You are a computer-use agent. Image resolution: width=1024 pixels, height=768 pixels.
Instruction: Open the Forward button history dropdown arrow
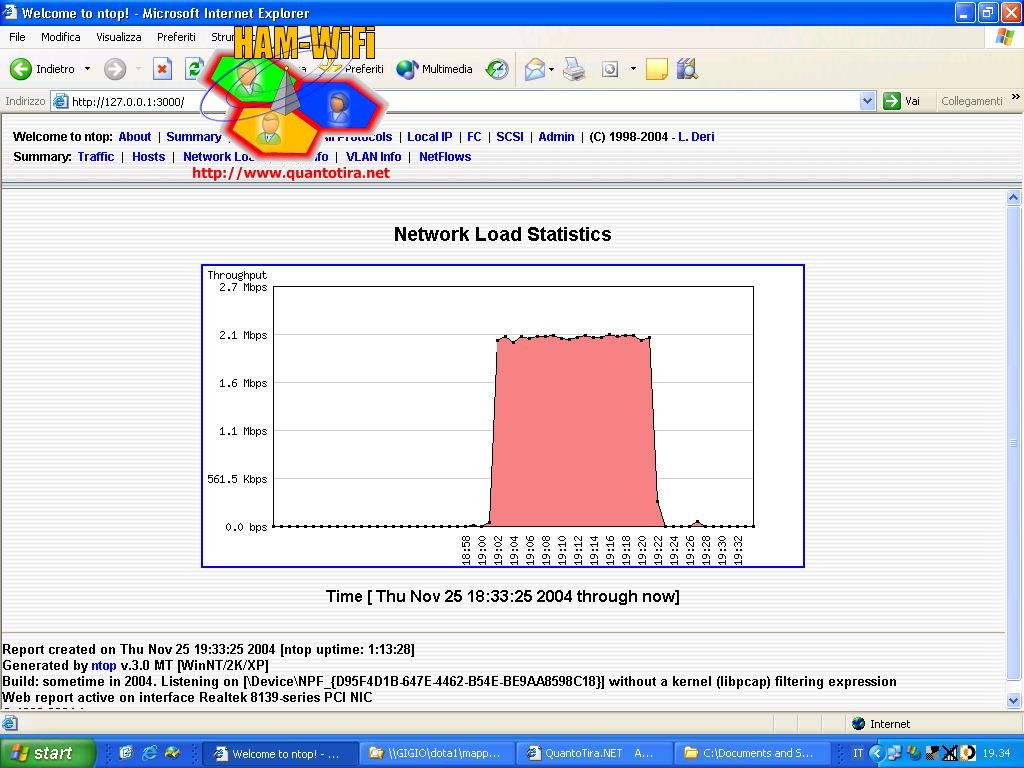click(138, 69)
